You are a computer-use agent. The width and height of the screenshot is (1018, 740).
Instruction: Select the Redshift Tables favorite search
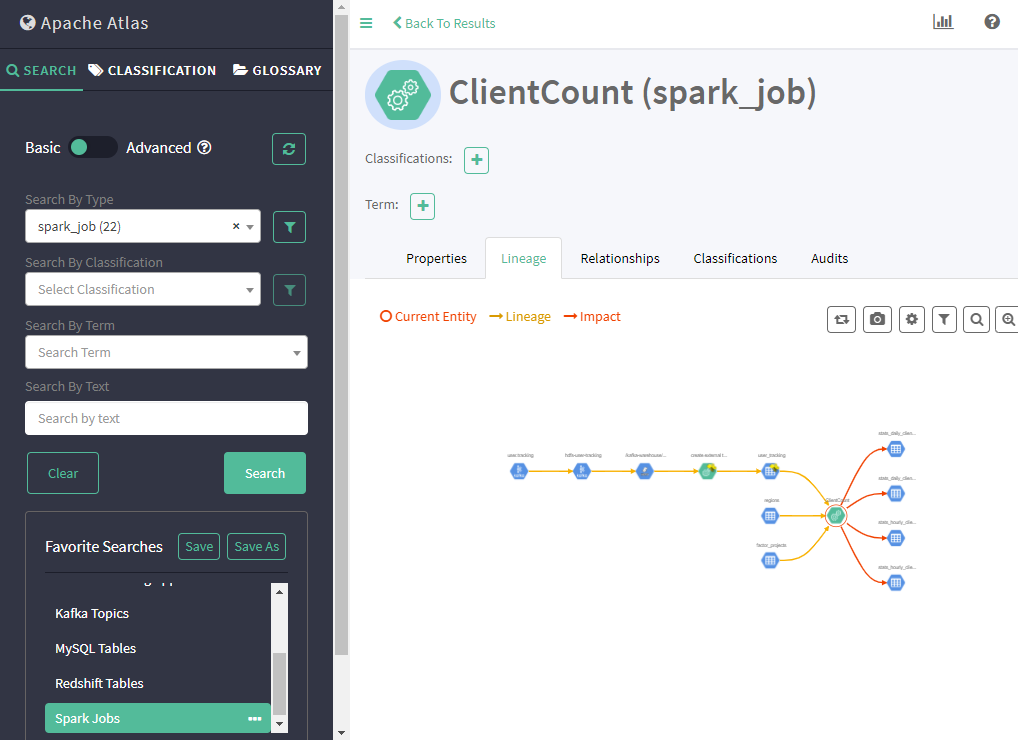pyautogui.click(x=158, y=684)
